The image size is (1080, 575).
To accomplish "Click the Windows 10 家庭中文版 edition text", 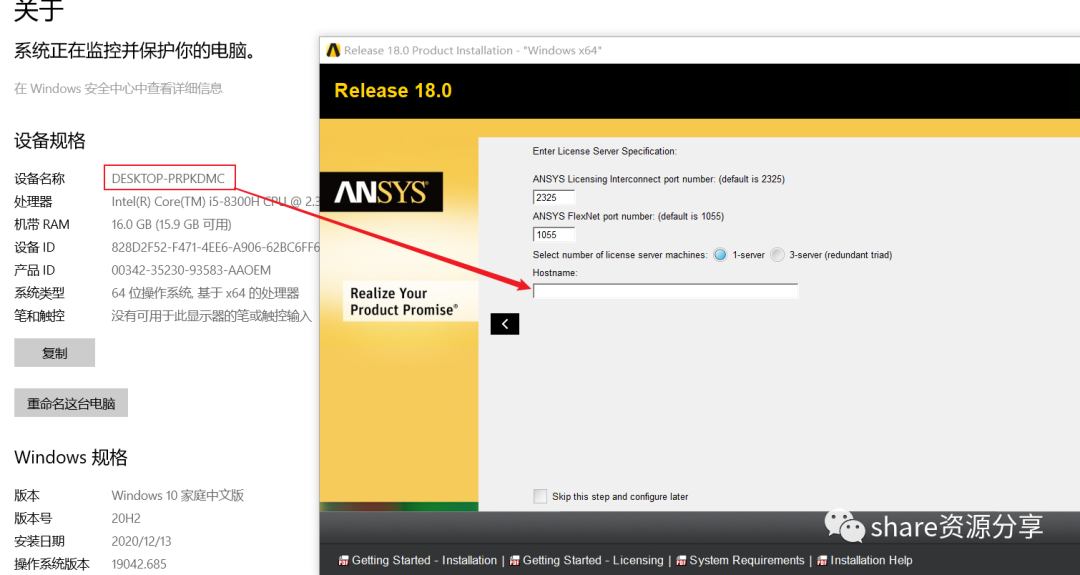I will pyautogui.click(x=178, y=495).
